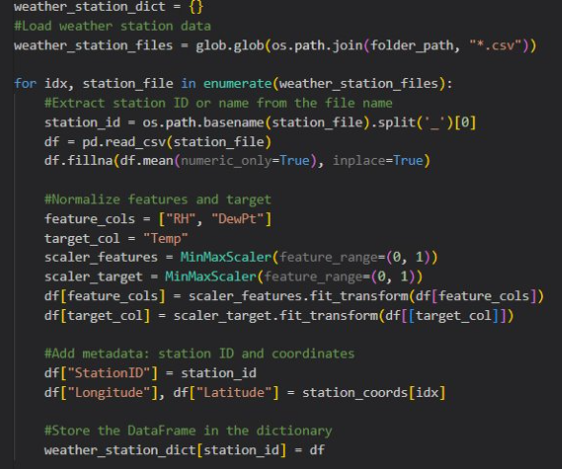Click the glob.glob function call

coord(230,46)
